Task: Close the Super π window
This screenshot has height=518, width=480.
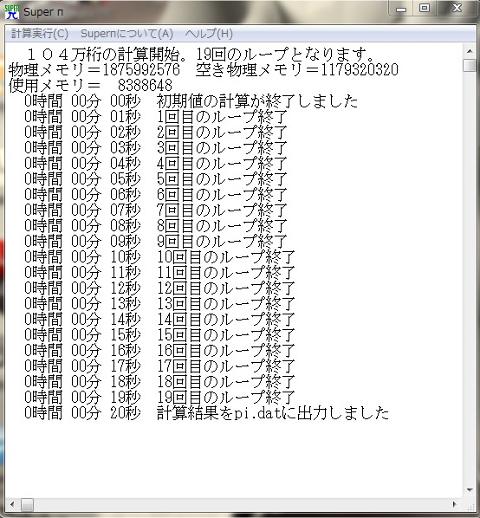Action: tap(456, 8)
